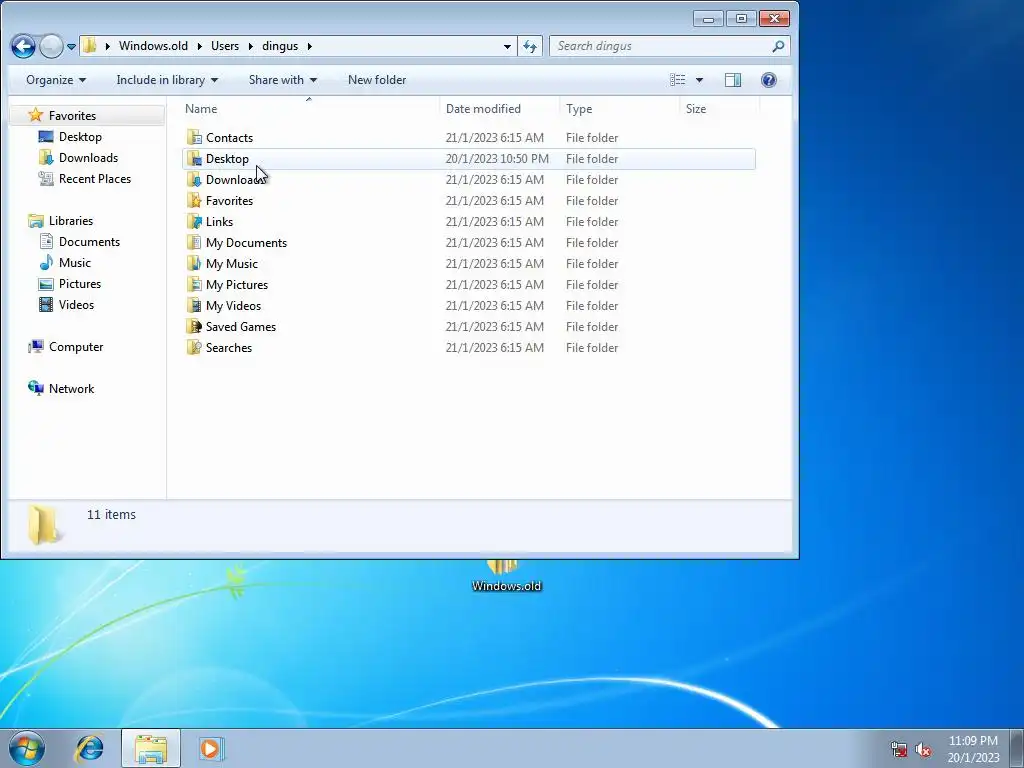Open the Include in library menu

click(x=167, y=80)
